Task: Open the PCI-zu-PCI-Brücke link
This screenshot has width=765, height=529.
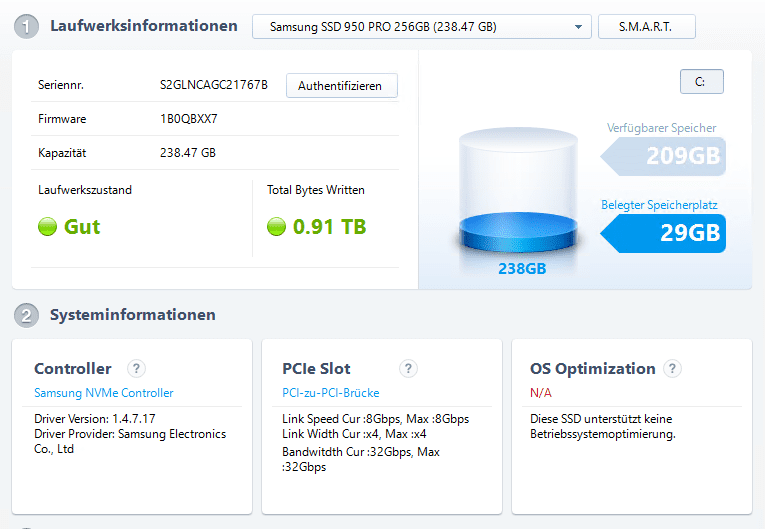Action: click(330, 393)
